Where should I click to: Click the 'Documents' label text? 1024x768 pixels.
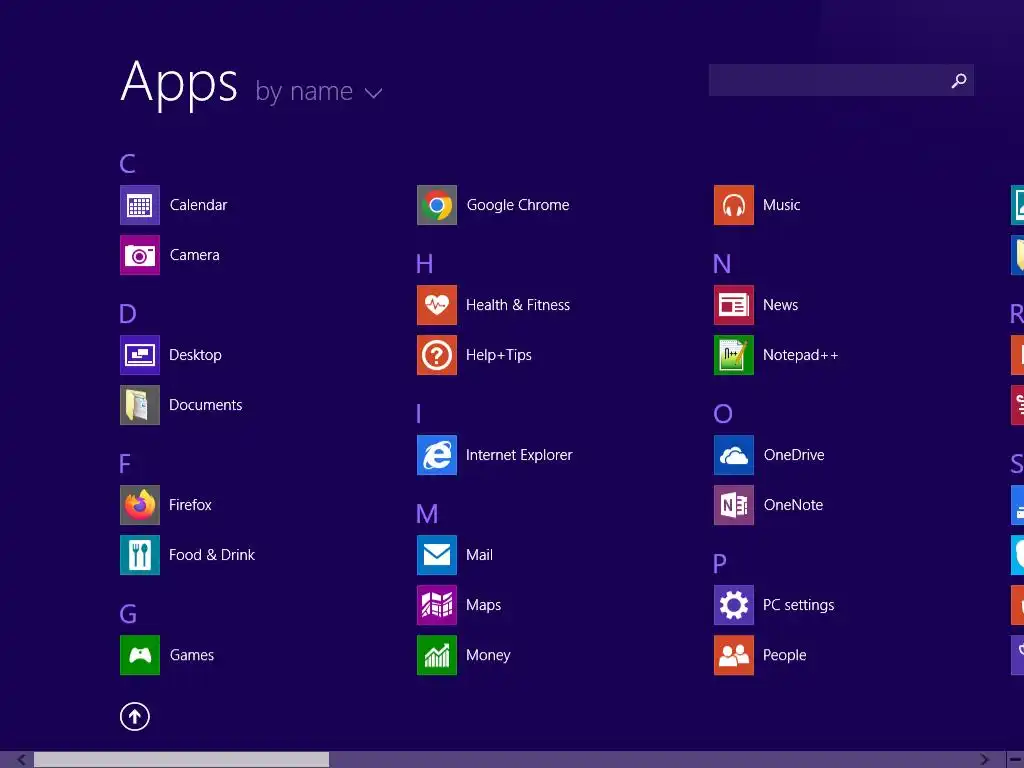(x=206, y=405)
